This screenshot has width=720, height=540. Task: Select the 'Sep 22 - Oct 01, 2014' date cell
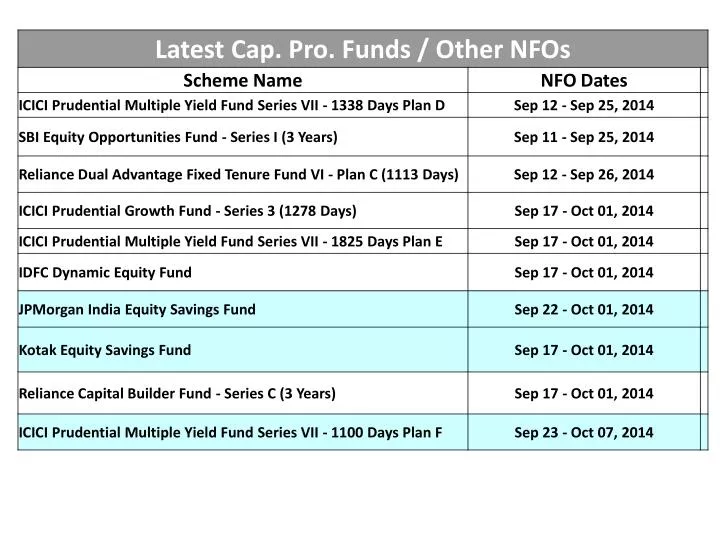click(x=584, y=310)
